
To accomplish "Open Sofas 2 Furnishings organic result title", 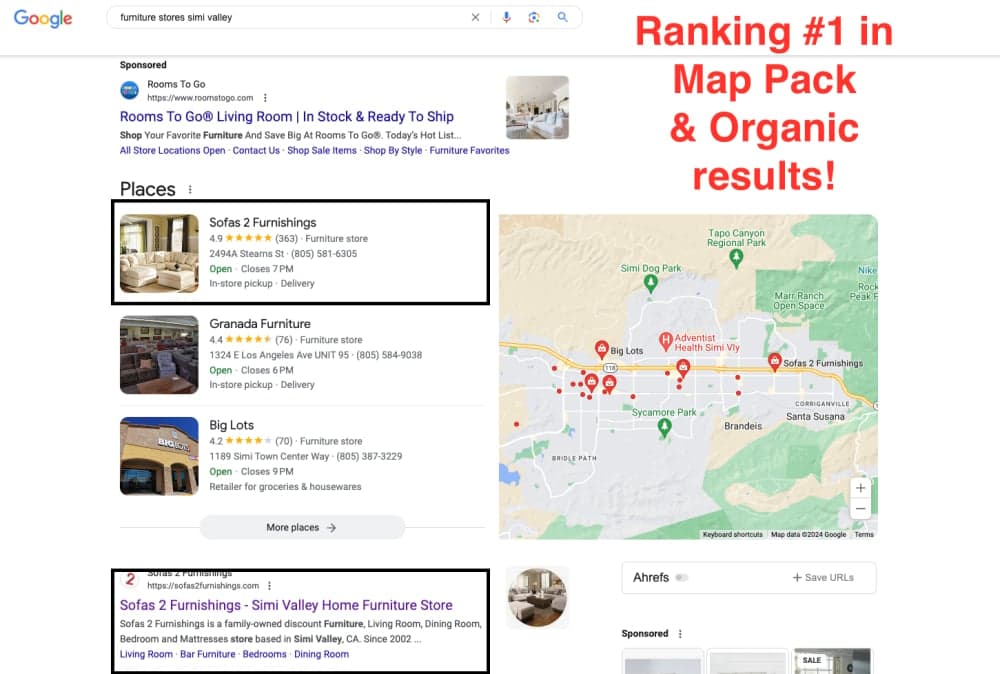I will [x=286, y=605].
